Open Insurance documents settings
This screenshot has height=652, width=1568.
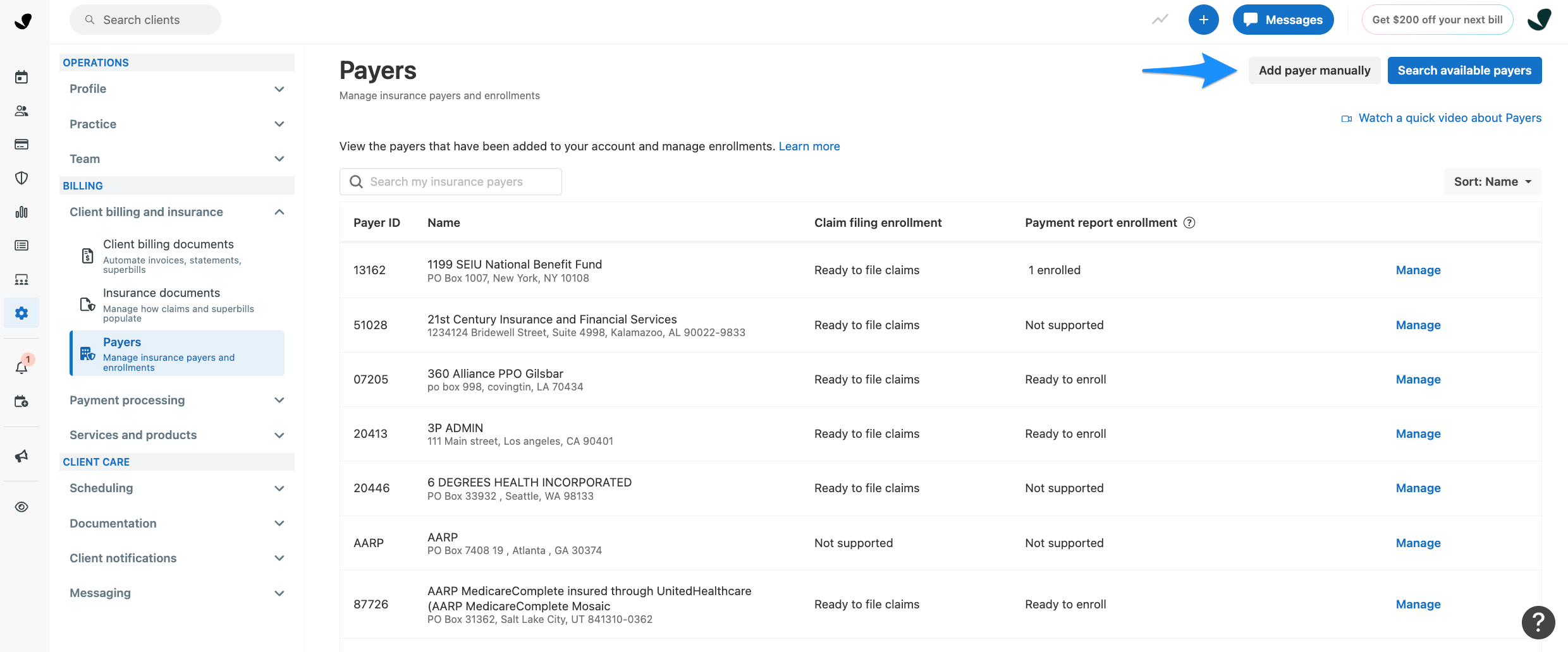pyautogui.click(x=177, y=305)
